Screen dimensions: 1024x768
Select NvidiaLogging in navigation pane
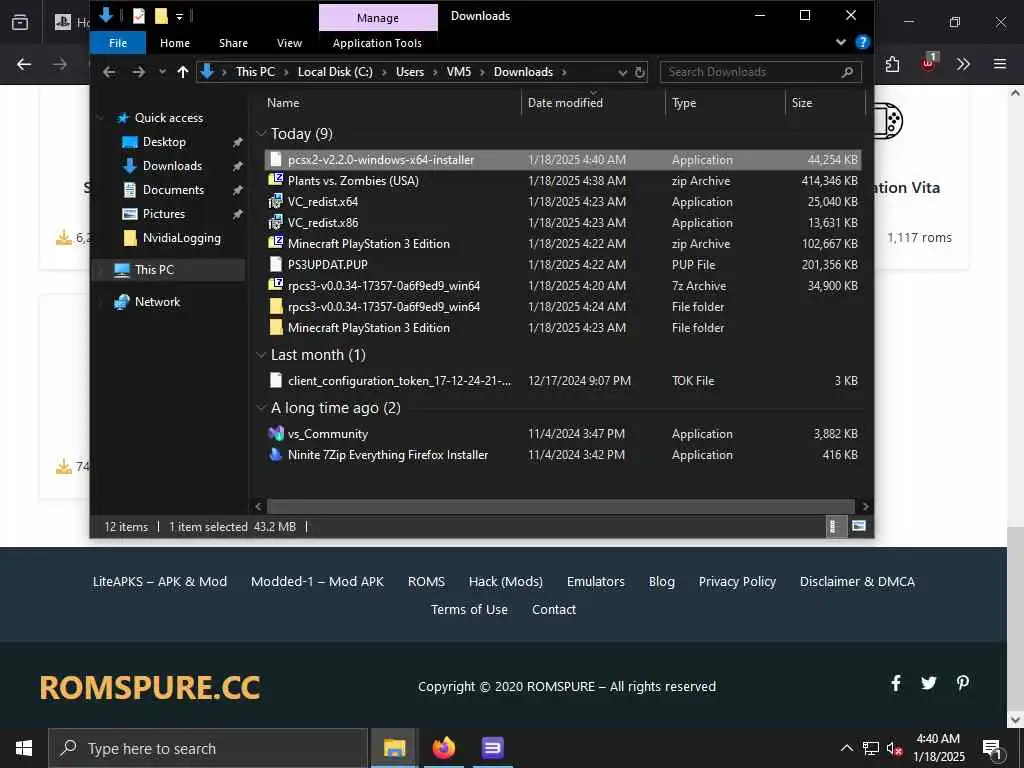[x=182, y=238]
